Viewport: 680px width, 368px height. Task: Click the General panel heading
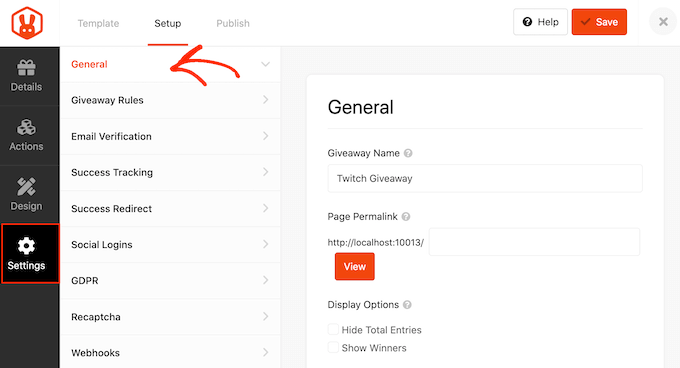tap(360, 107)
